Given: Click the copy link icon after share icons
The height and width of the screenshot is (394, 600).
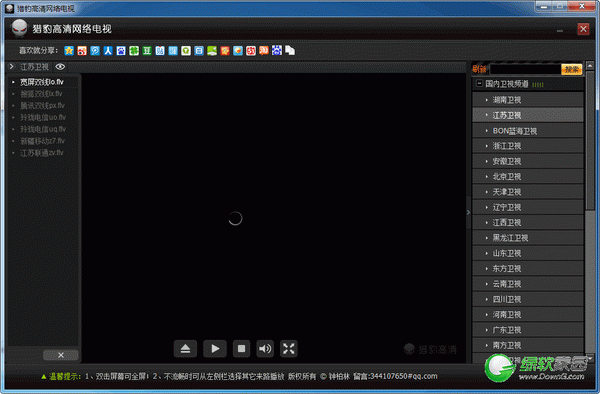Looking at the screenshot, I should [x=290, y=50].
